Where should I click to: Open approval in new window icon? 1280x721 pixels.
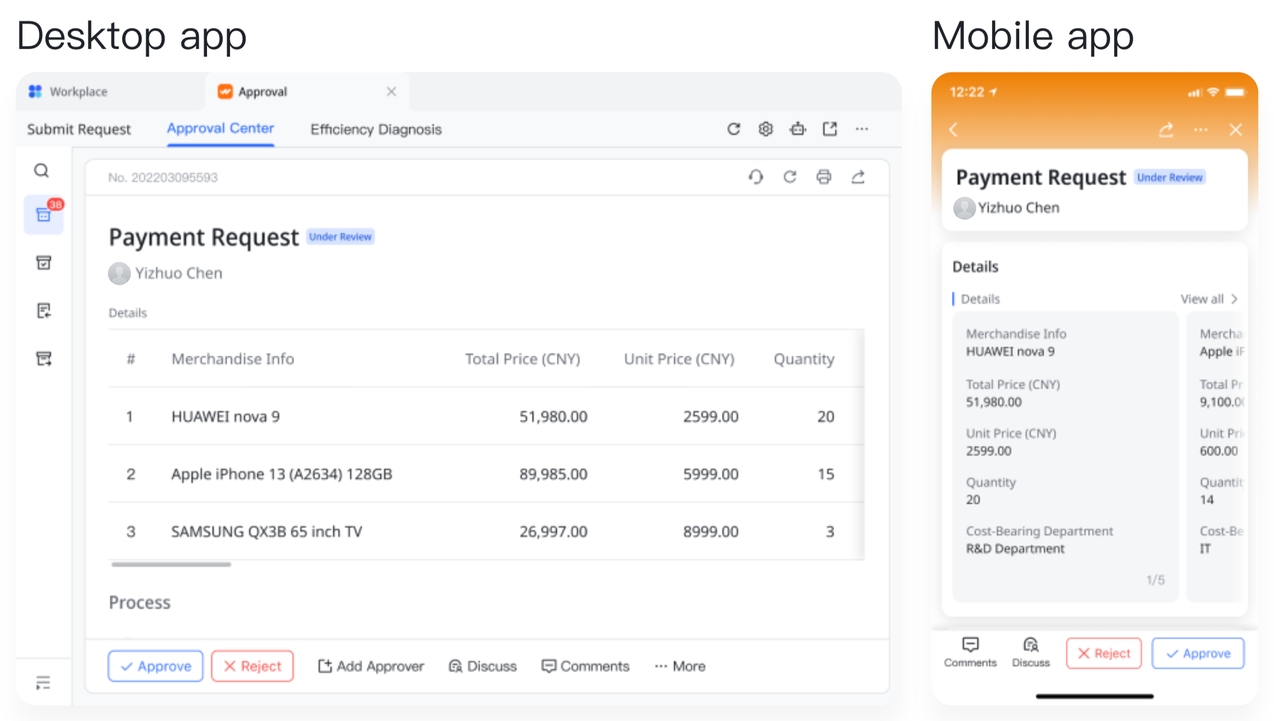point(830,129)
